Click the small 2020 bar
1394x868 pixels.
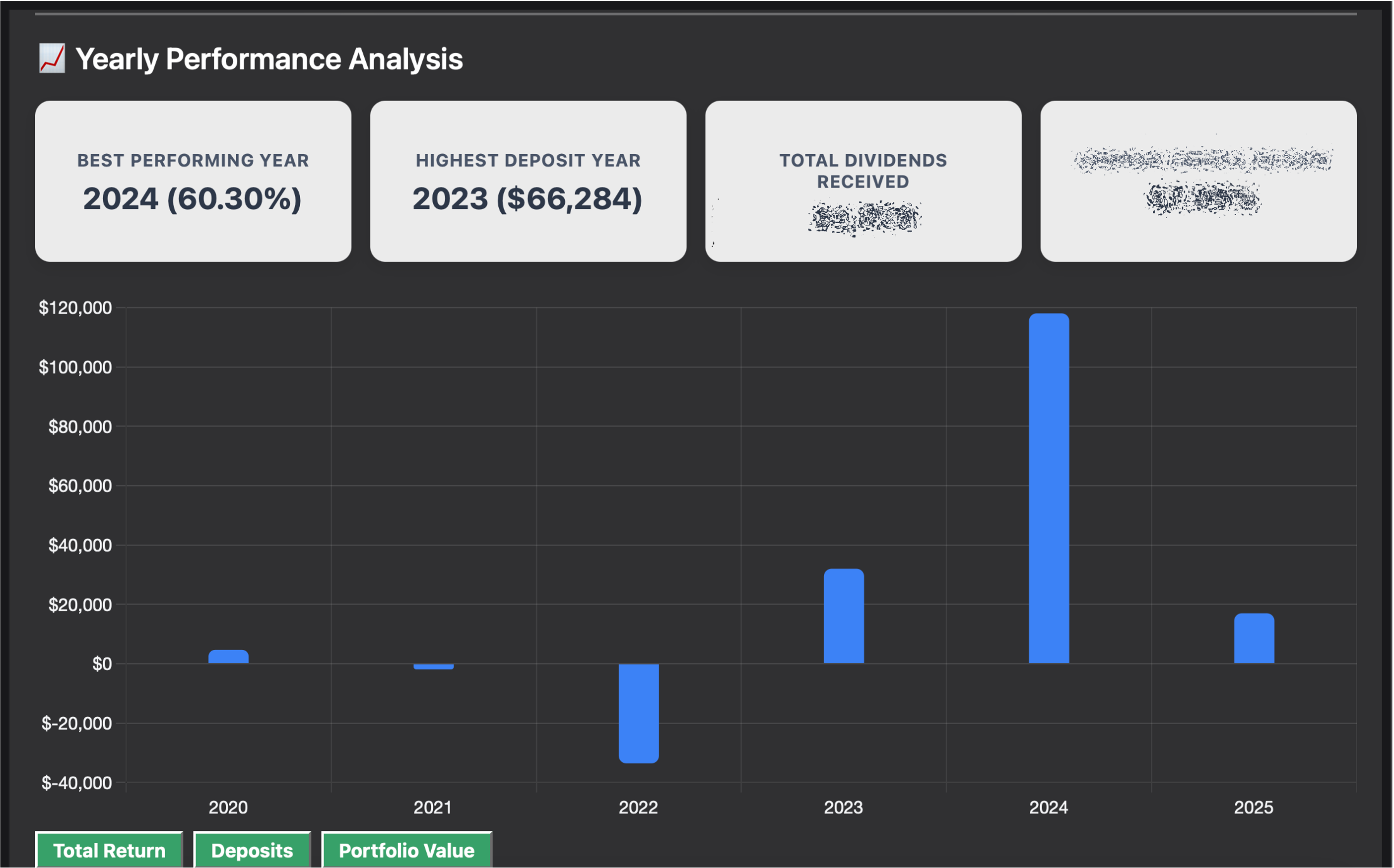tap(228, 657)
